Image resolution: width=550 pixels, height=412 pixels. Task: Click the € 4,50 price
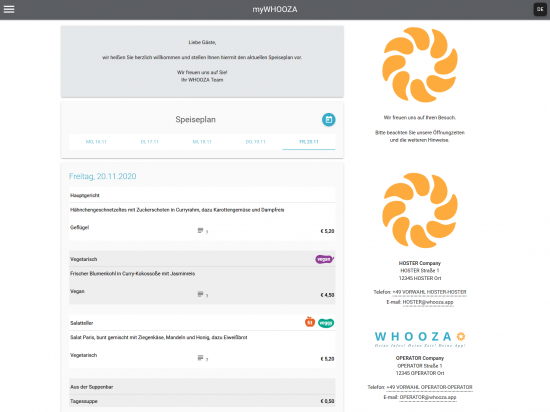[327, 295]
